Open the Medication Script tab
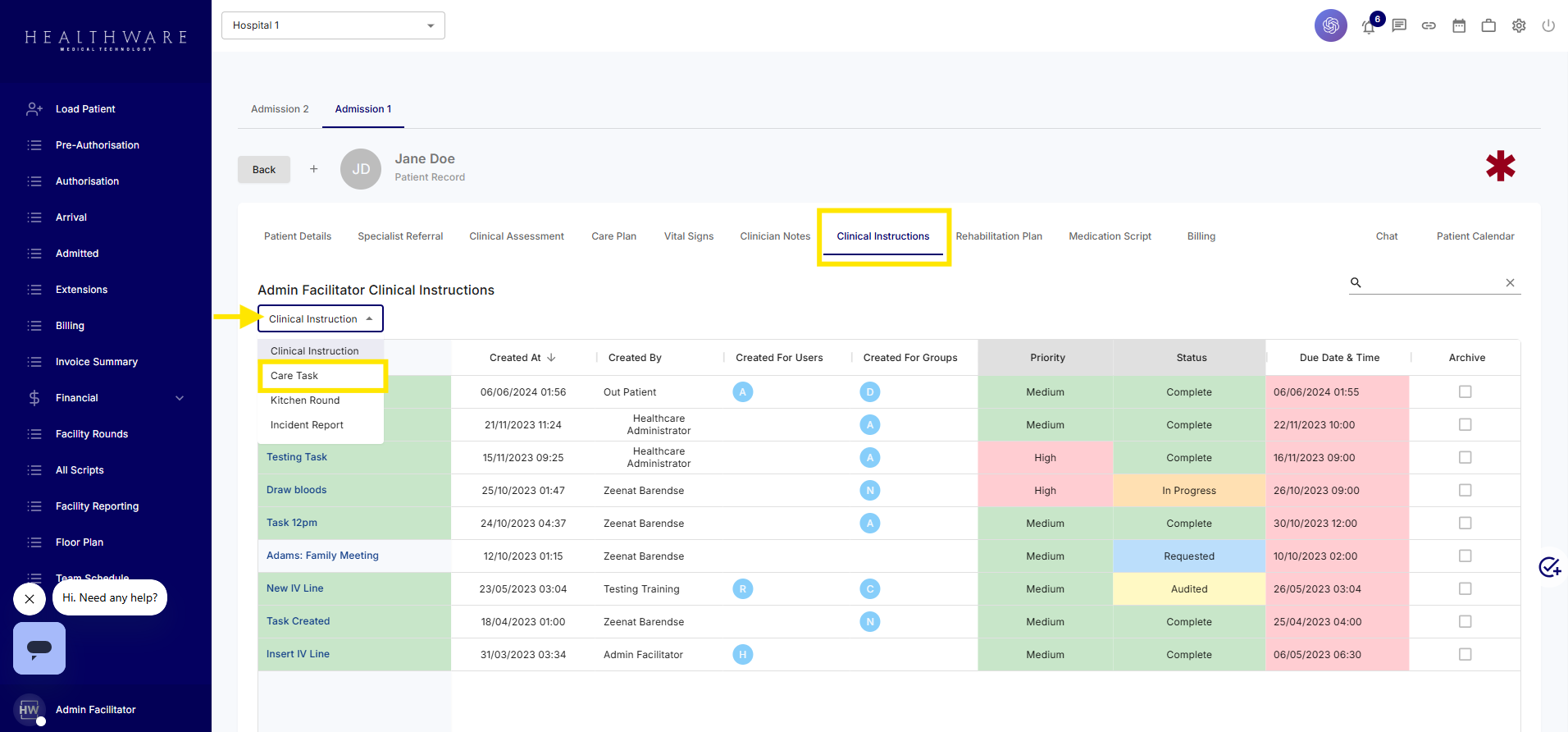The width and height of the screenshot is (1568, 732). [1110, 236]
